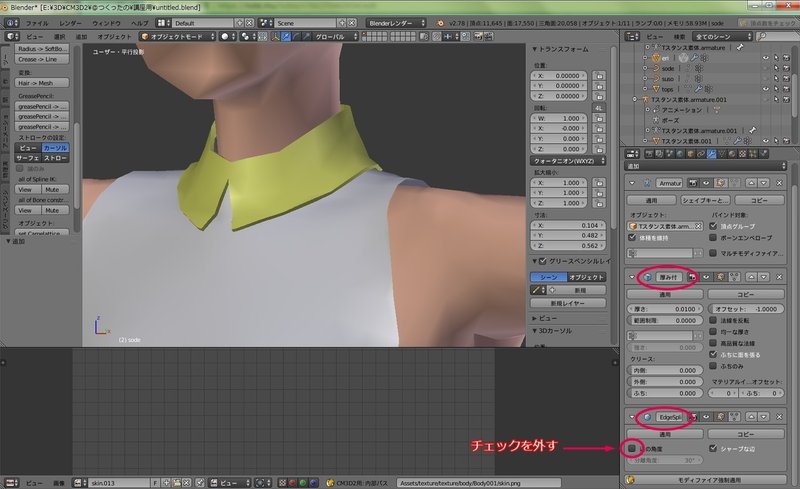This screenshot has width=800, height=489.
Task: Remove the 厚み付 modifier with X
Action: coord(779,277)
